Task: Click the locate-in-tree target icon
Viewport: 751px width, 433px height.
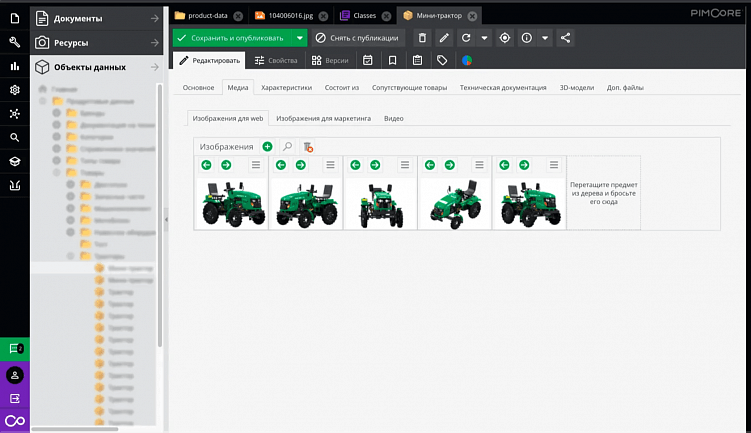Action: click(505, 38)
